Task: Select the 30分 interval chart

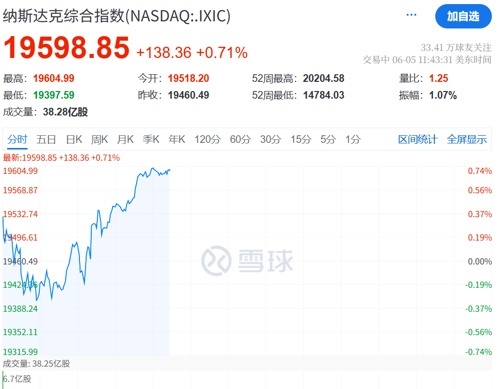Action: point(270,139)
